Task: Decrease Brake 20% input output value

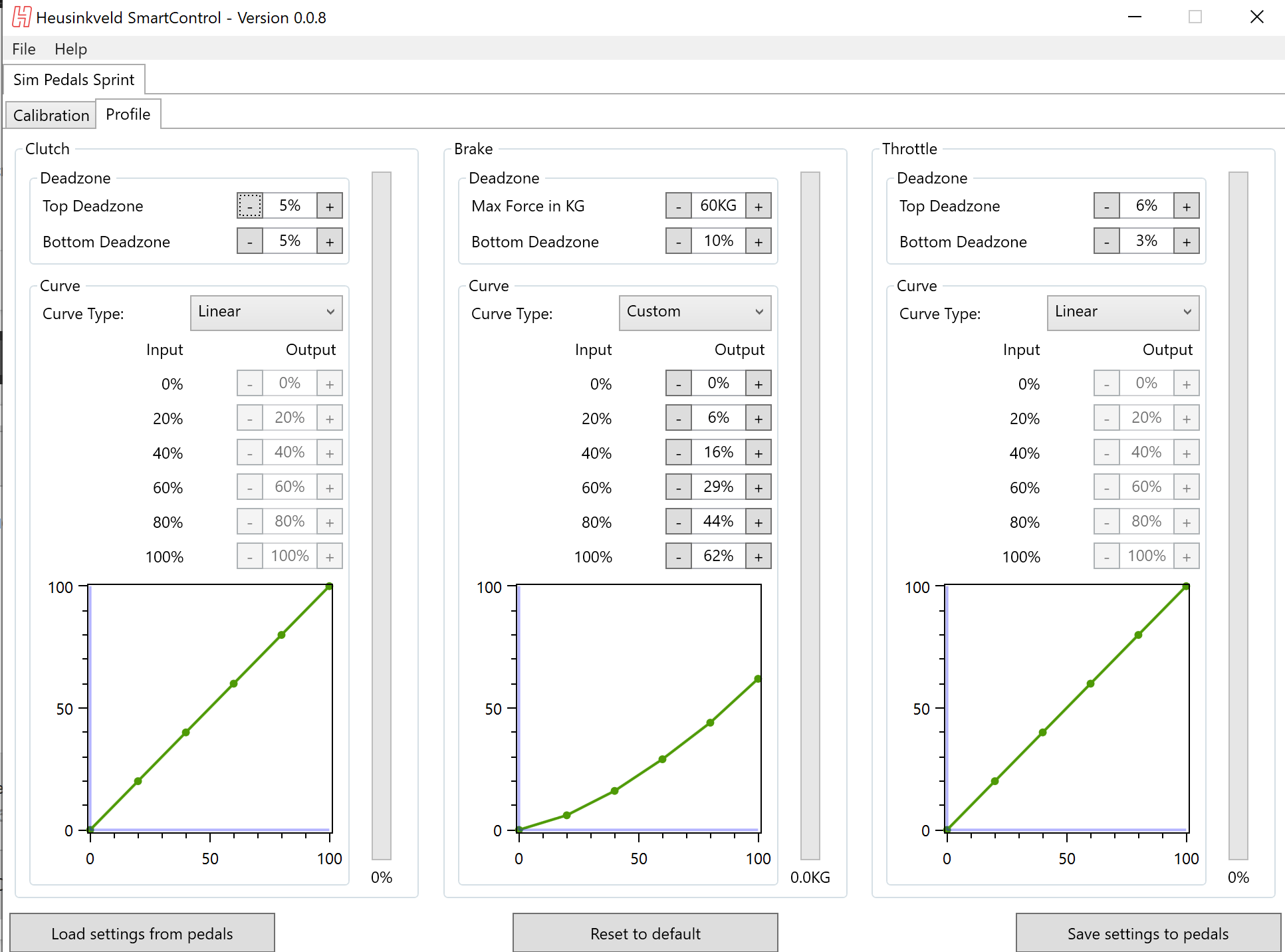Action: coord(678,418)
